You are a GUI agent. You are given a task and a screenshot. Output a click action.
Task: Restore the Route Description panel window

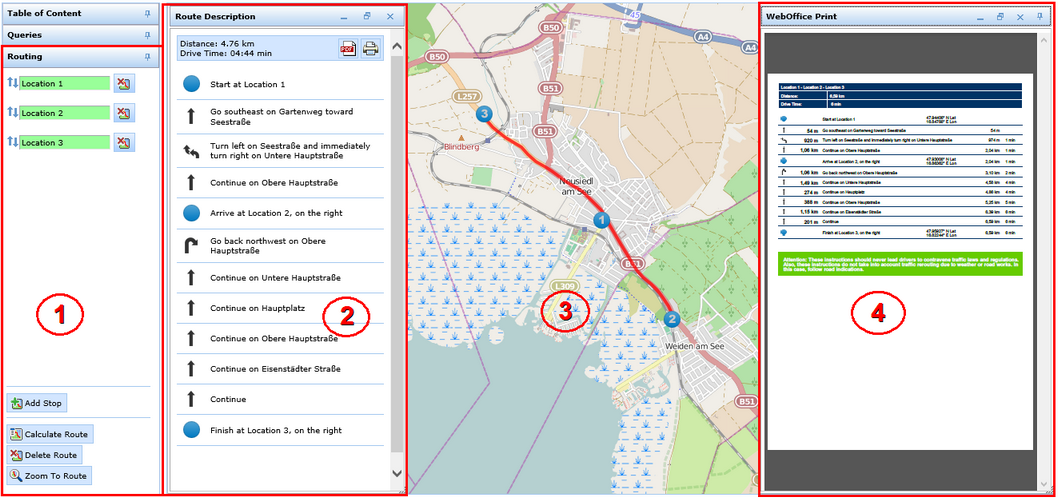tap(367, 16)
